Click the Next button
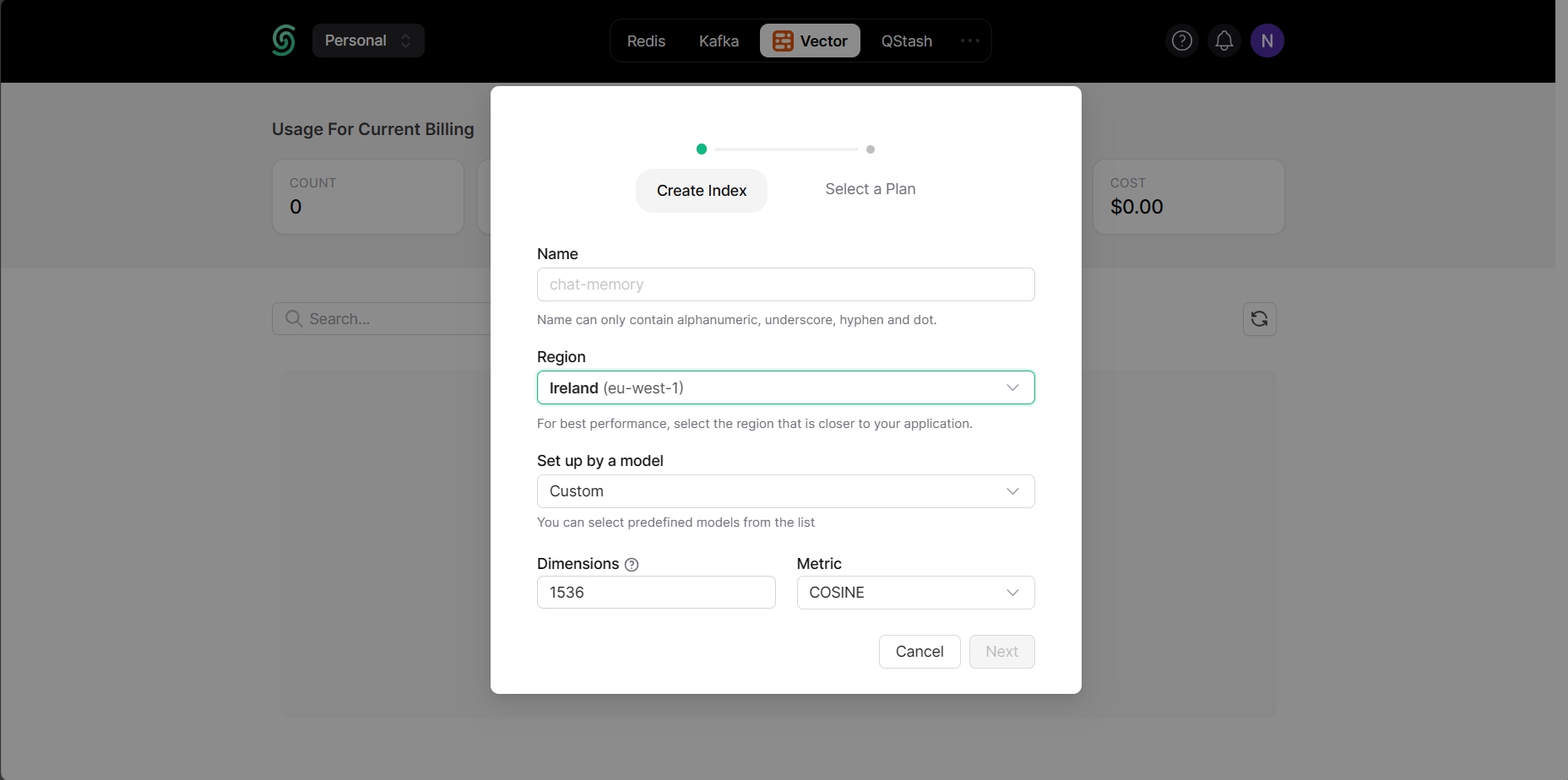This screenshot has width=1568, height=780. pyautogui.click(x=1001, y=652)
